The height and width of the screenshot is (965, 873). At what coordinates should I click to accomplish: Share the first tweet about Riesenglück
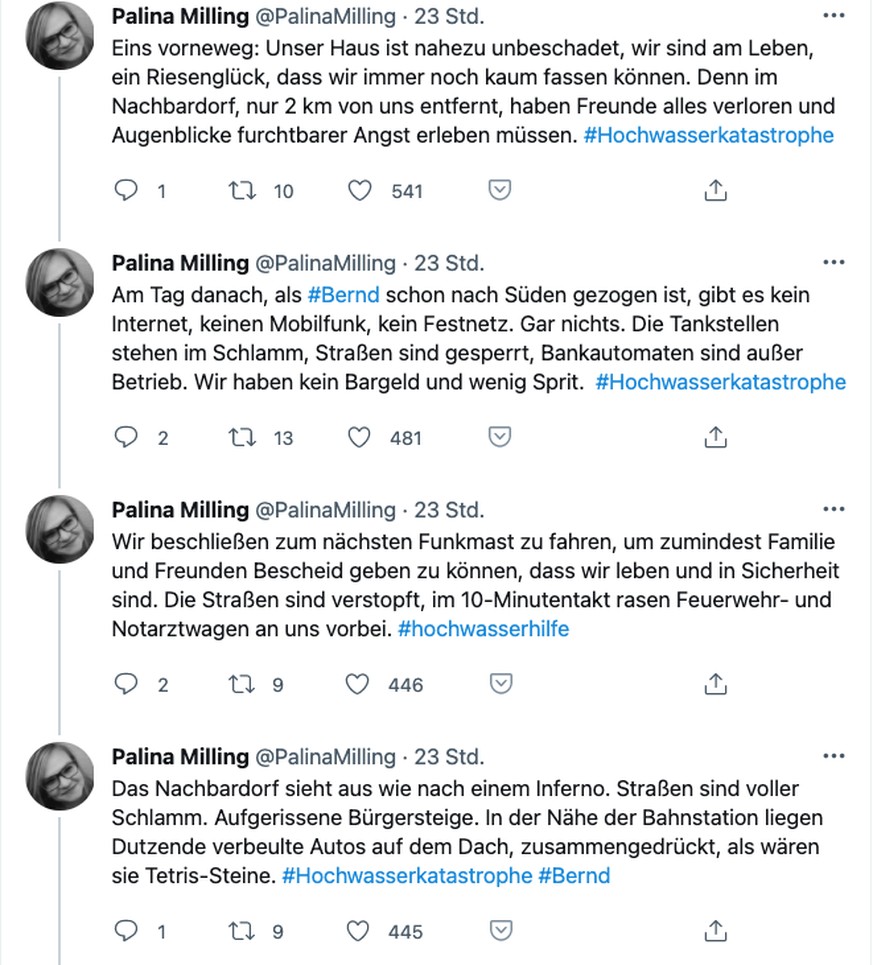tap(716, 190)
